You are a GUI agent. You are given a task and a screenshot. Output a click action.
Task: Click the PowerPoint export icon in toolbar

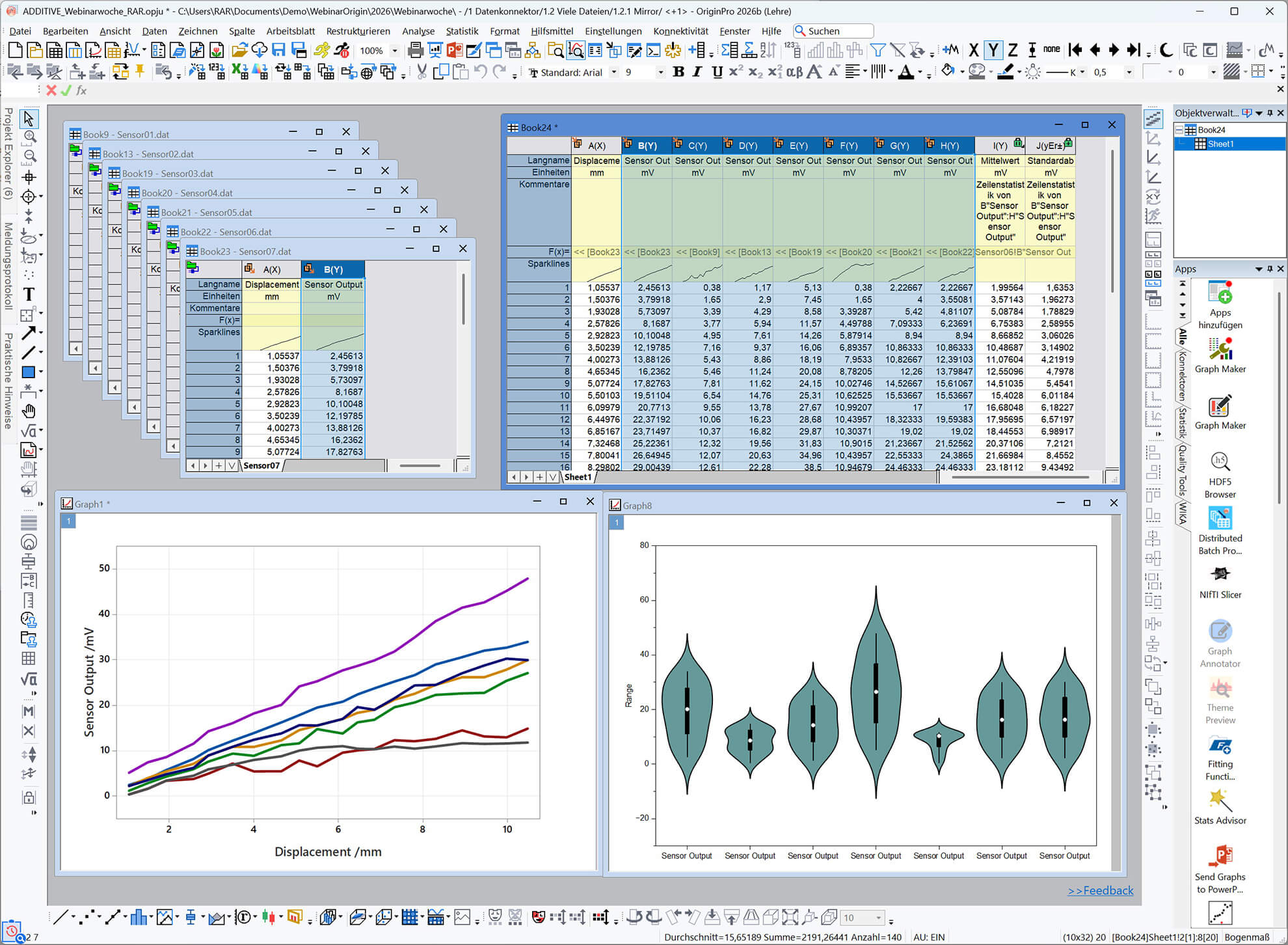coord(455,50)
